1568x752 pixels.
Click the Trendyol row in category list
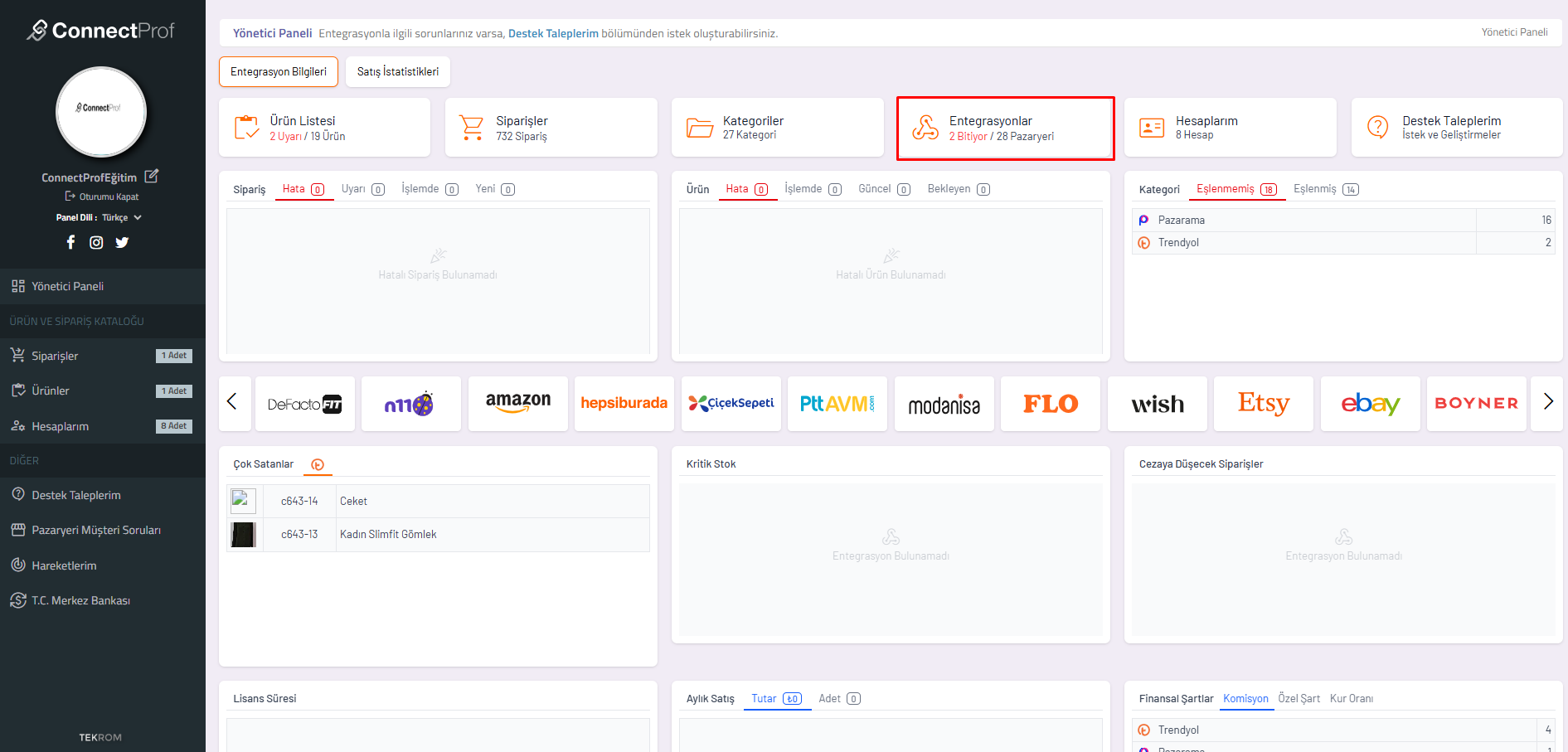click(1343, 243)
